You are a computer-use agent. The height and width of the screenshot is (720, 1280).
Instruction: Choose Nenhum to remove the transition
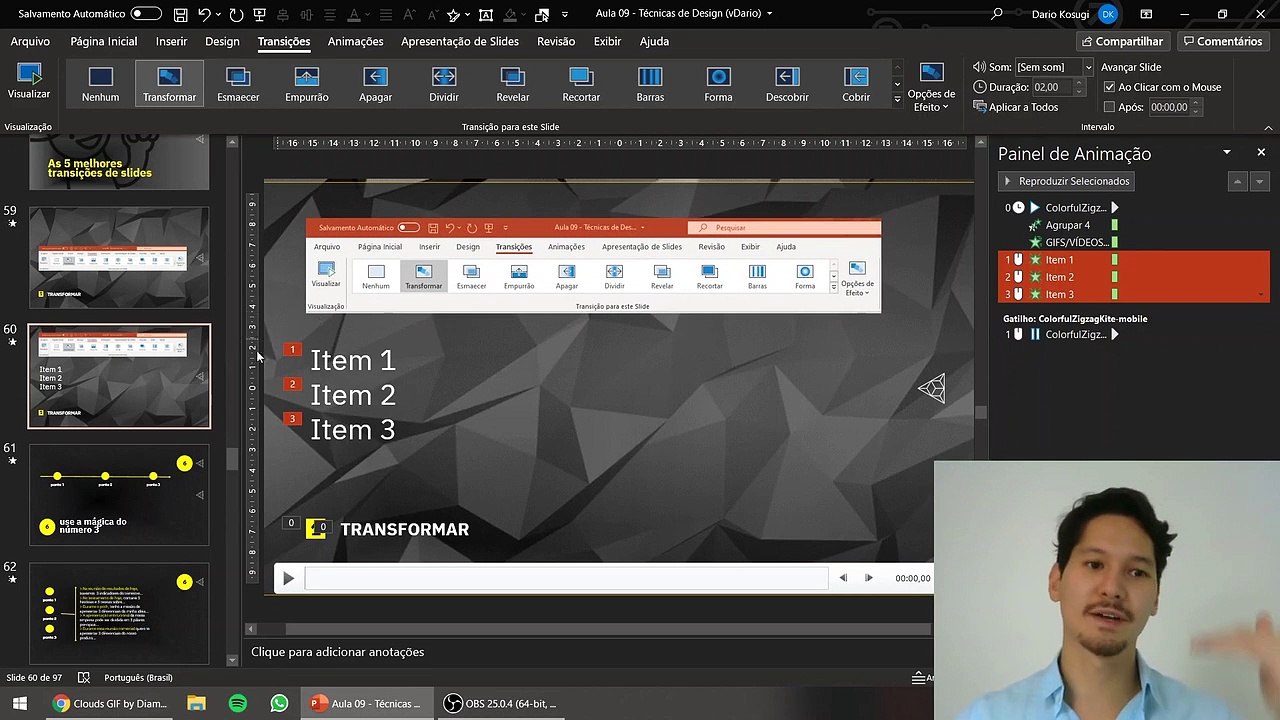click(x=100, y=84)
